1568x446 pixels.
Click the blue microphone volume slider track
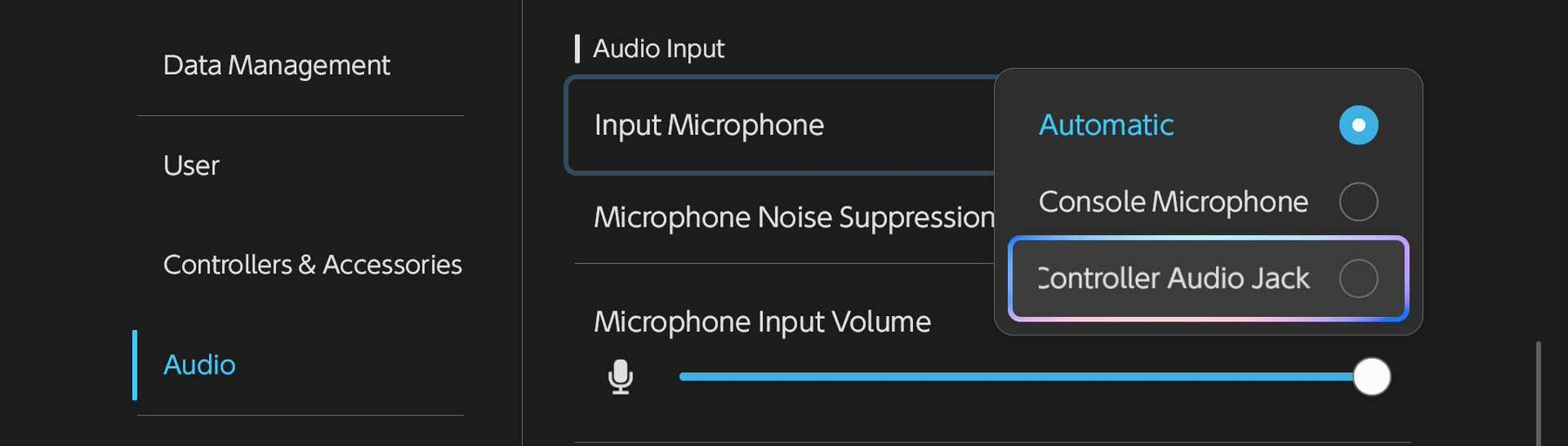1016,376
